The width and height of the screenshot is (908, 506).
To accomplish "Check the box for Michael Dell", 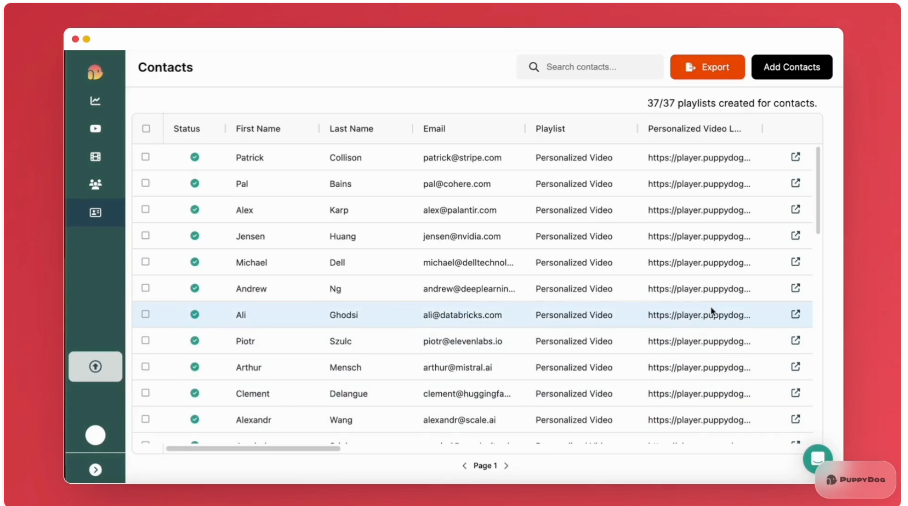I will [x=145, y=262].
